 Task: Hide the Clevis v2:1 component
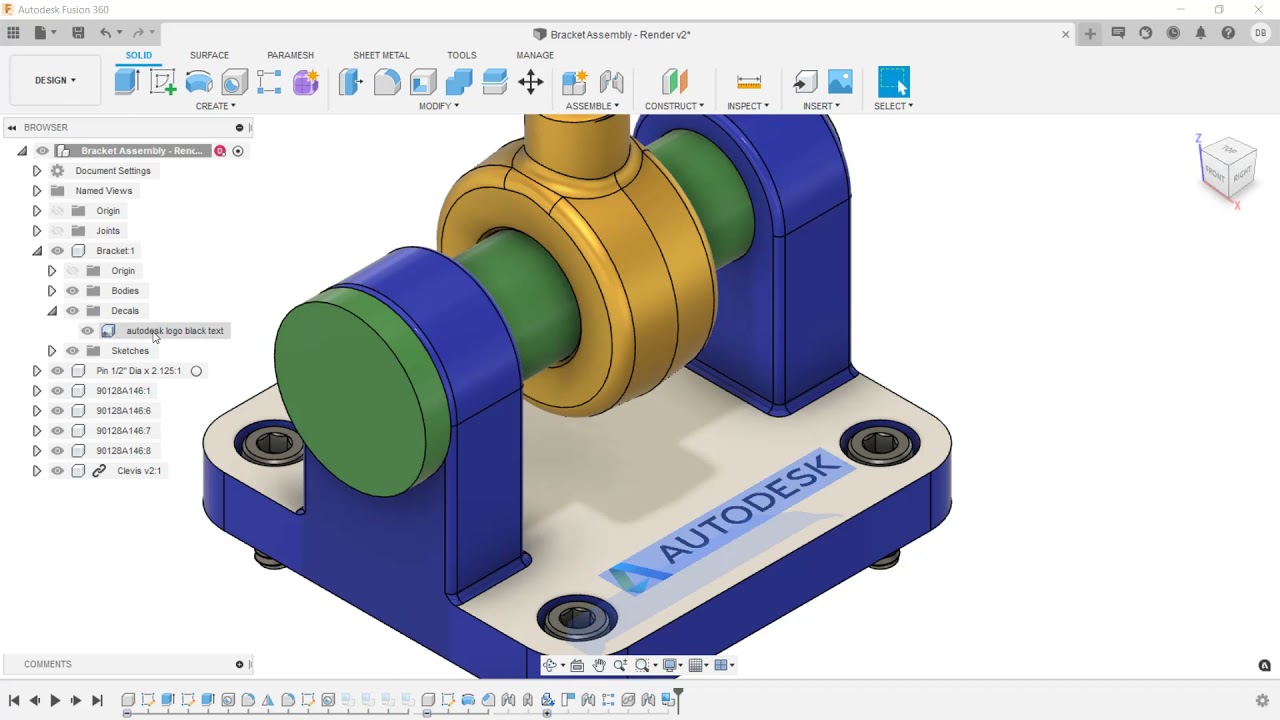(x=57, y=471)
